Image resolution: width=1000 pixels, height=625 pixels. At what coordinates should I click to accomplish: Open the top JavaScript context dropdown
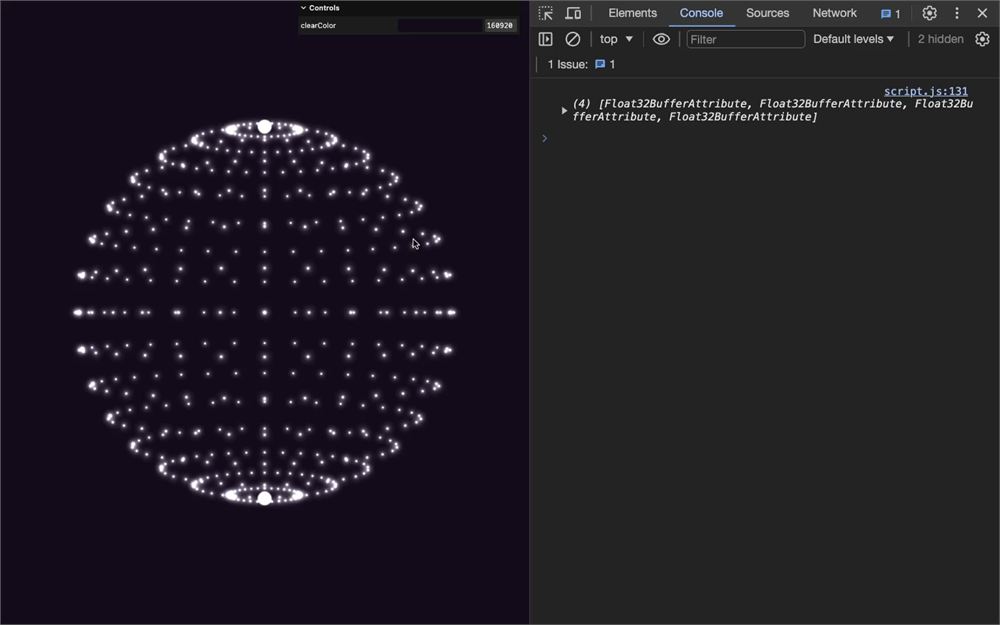point(616,40)
